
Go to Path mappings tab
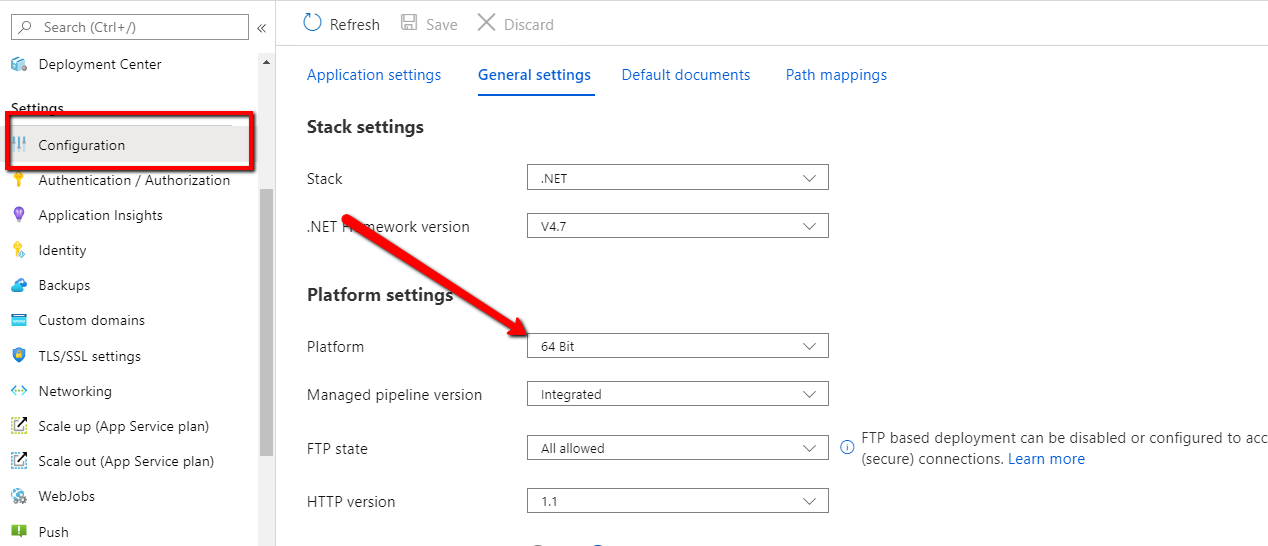[x=836, y=75]
